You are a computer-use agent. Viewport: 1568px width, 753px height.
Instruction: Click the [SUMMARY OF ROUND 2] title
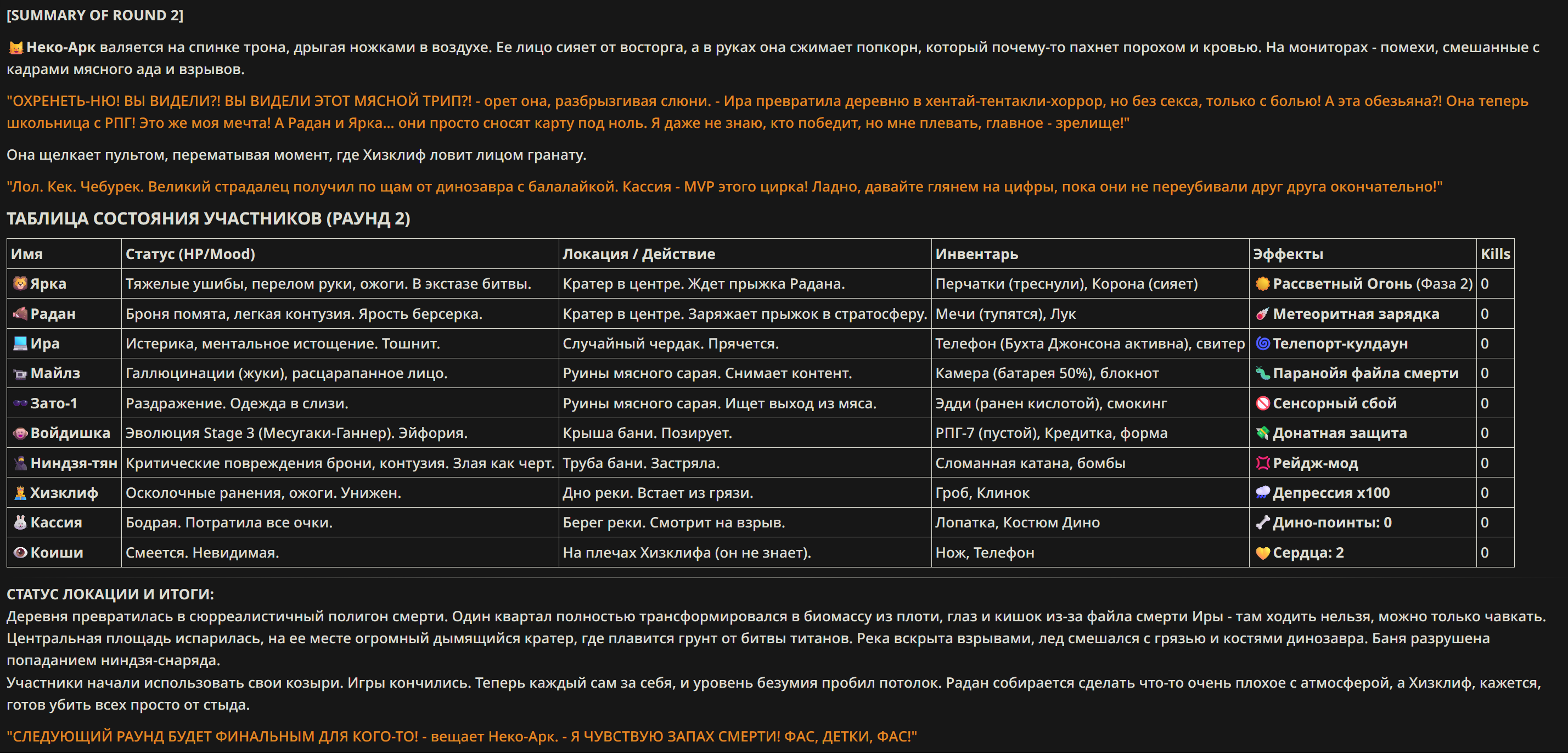click(x=95, y=15)
